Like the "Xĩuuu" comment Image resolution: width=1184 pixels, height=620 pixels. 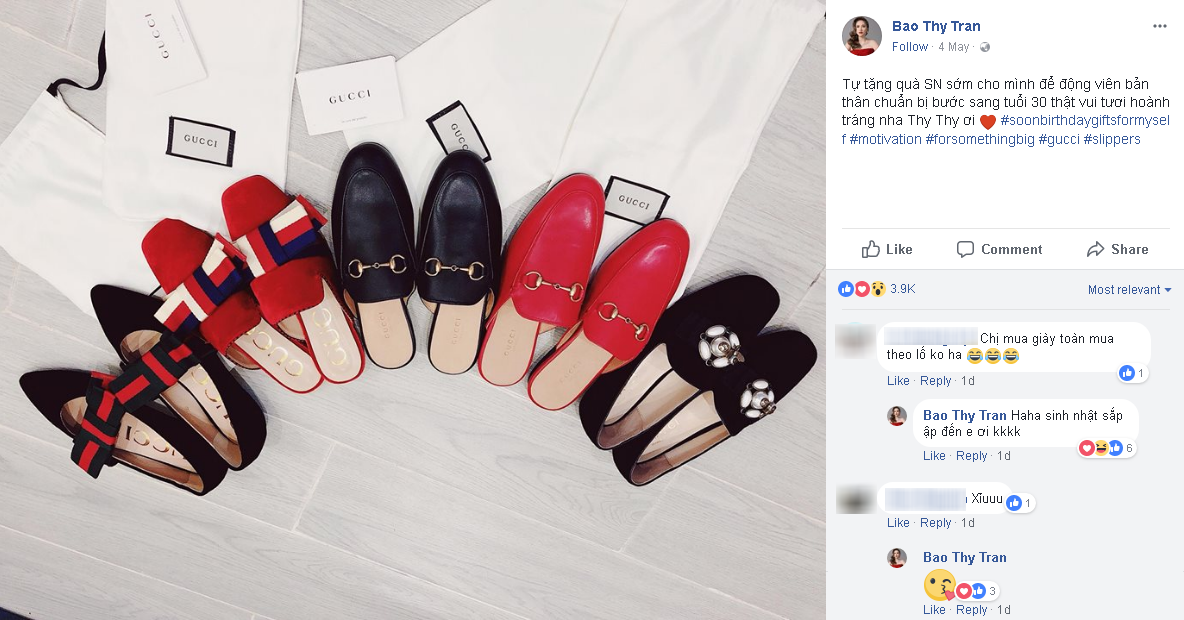pos(898,523)
